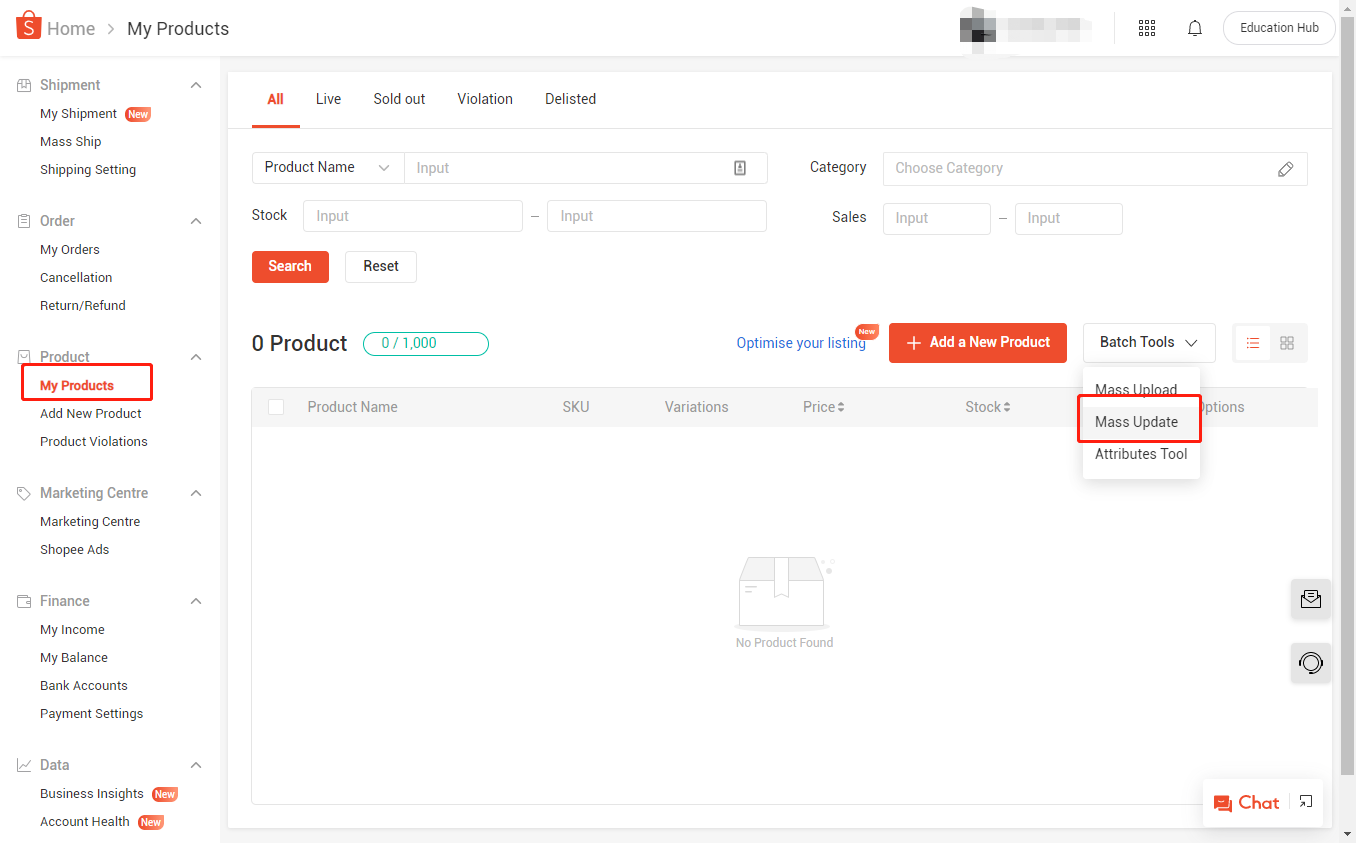Open the notifications bell
Image resolution: width=1356 pixels, height=843 pixels.
coord(1195,28)
